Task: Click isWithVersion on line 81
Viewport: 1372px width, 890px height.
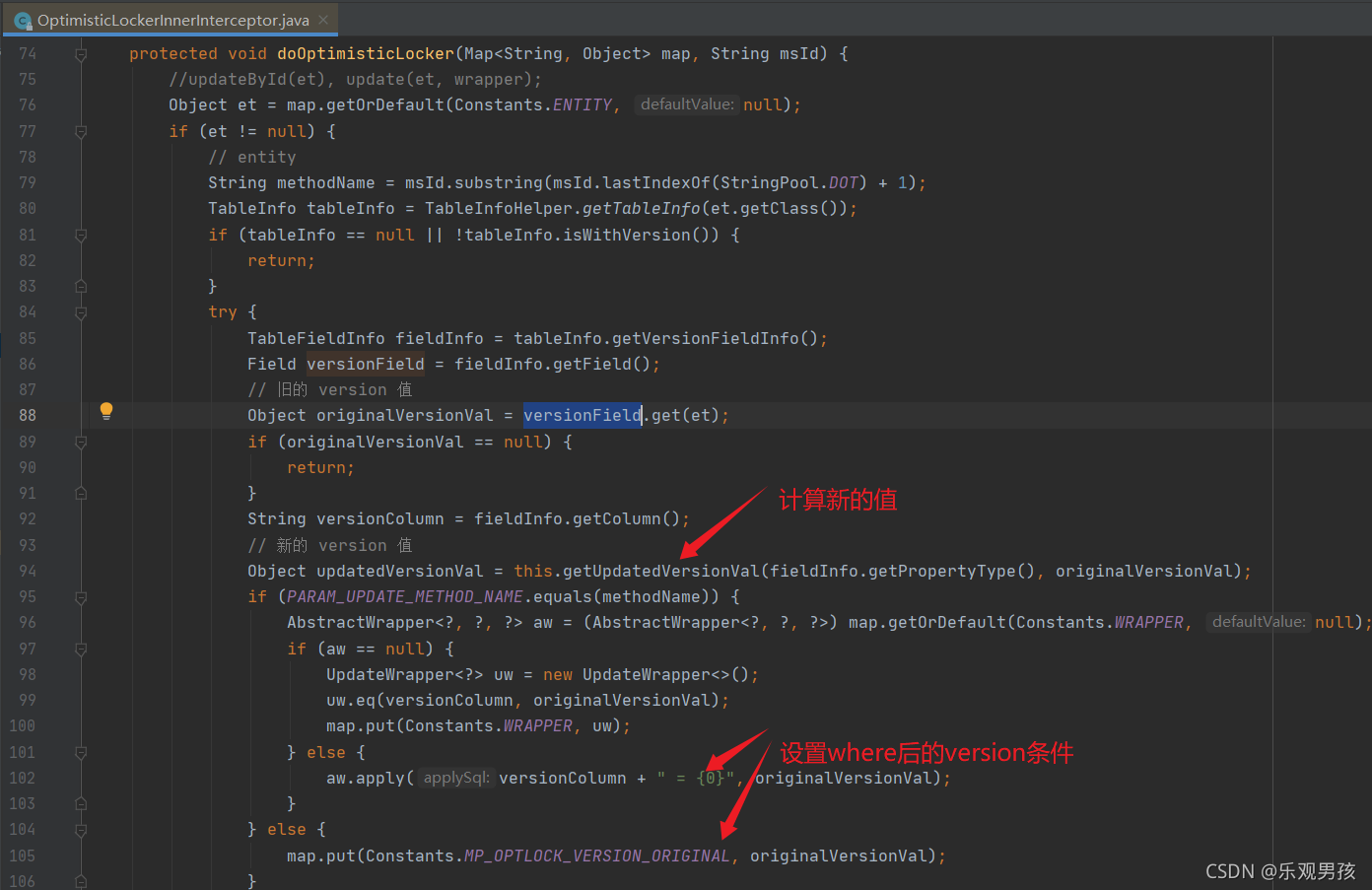Action: tap(627, 235)
